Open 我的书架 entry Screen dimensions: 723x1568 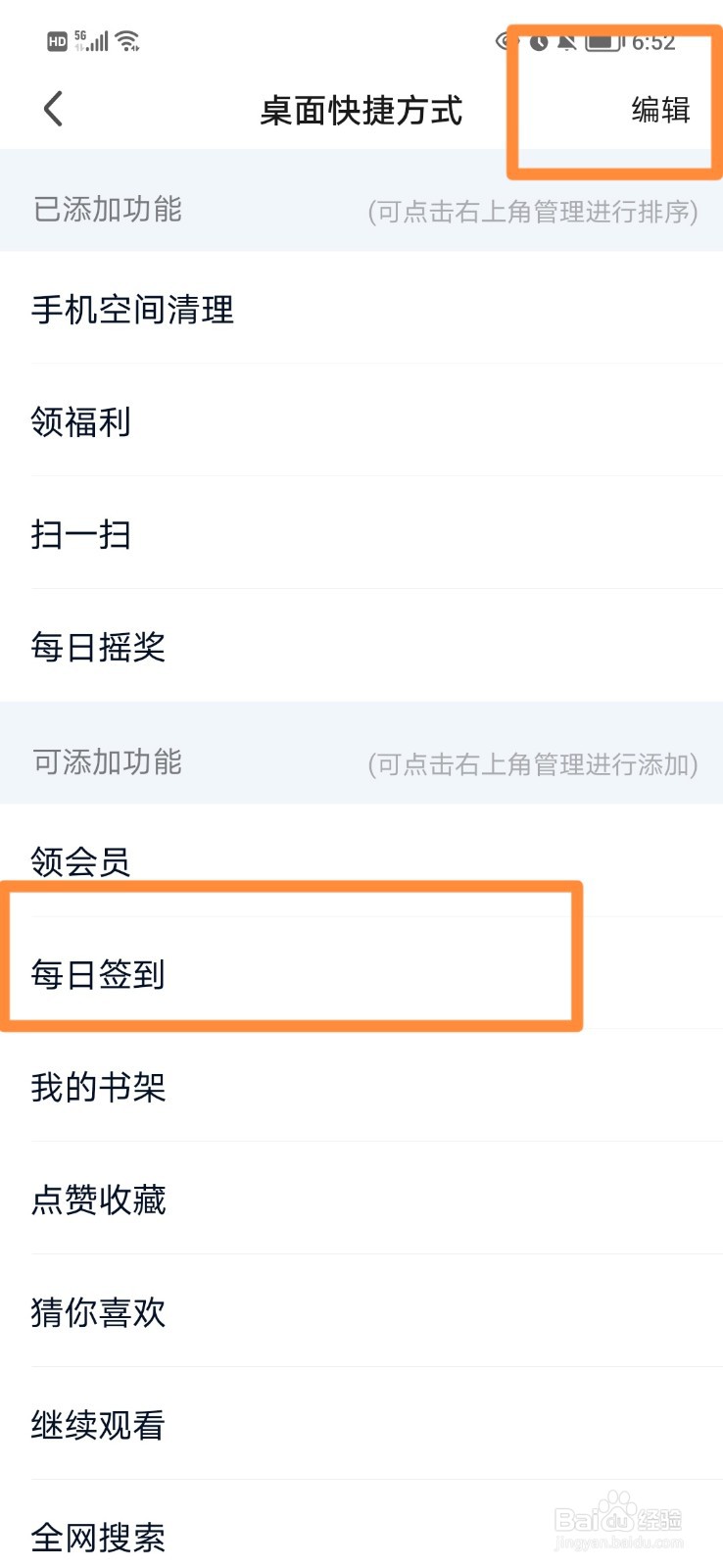(98, 1088)
